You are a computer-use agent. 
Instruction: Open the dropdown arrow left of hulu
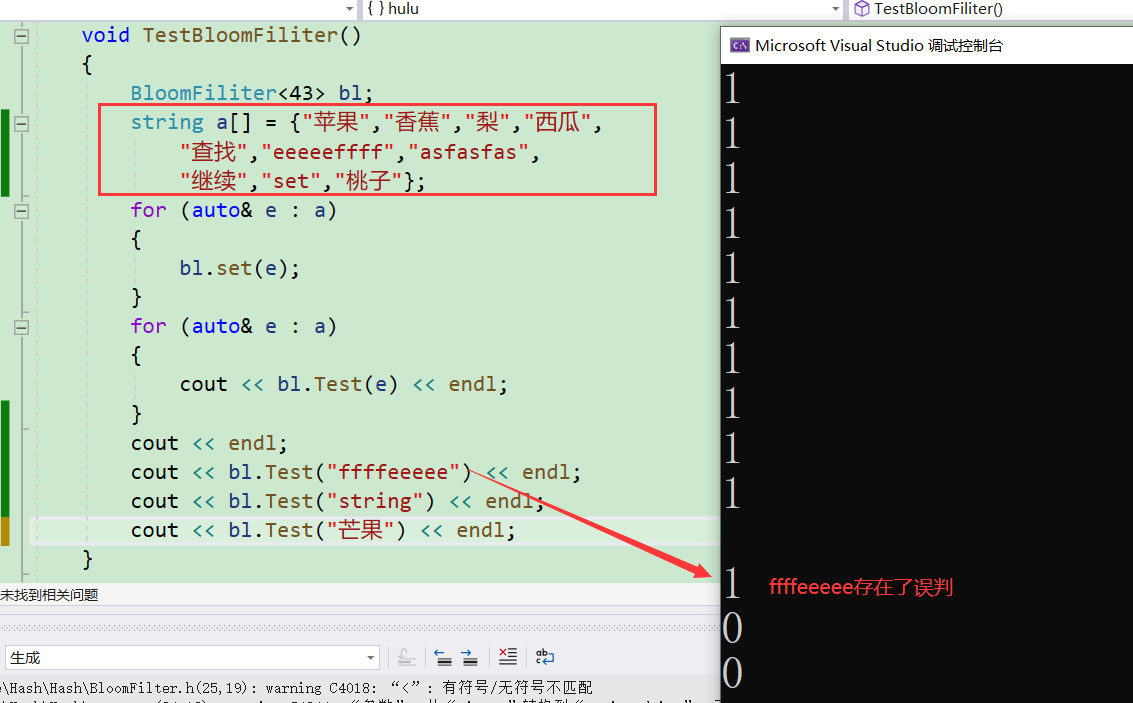(350, 9)
